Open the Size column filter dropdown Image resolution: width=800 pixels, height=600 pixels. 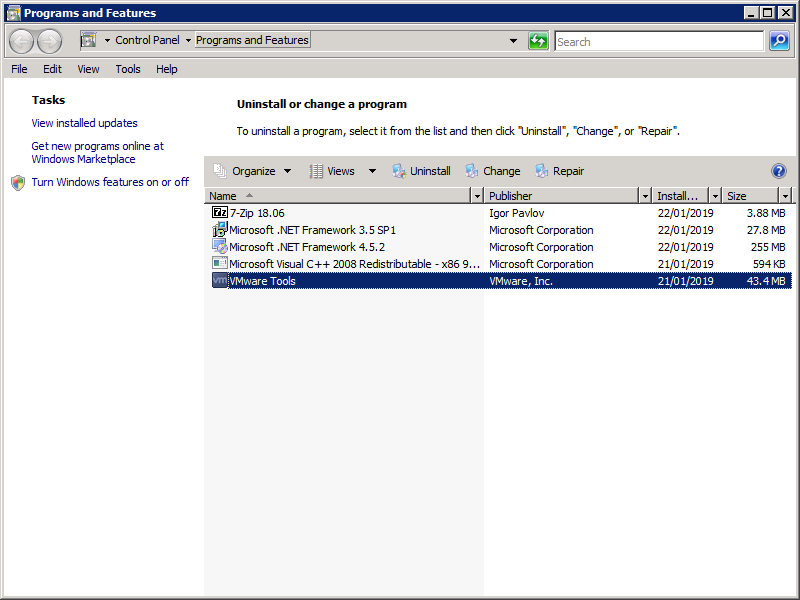coord(786,195)
